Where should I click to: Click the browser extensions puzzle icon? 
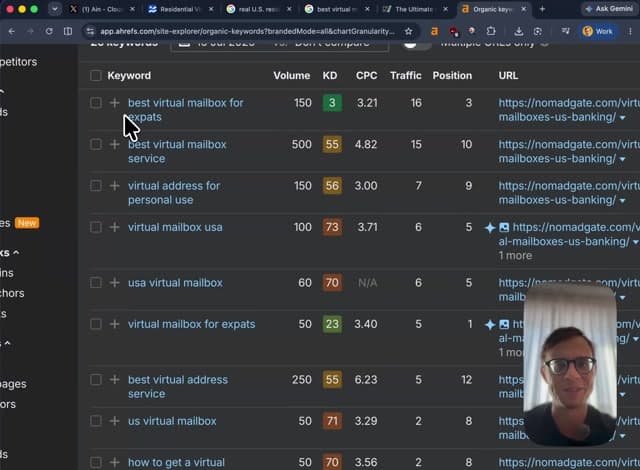(491, 31)
